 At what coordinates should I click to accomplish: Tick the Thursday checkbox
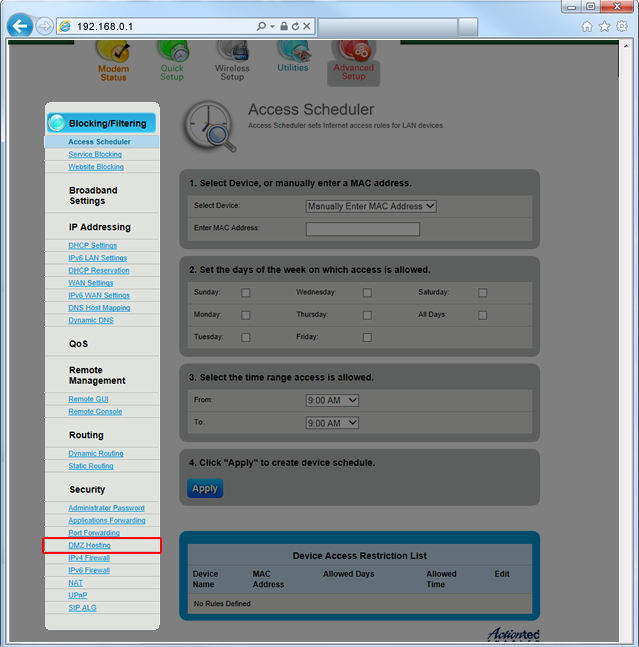click(x=367, y=315)
